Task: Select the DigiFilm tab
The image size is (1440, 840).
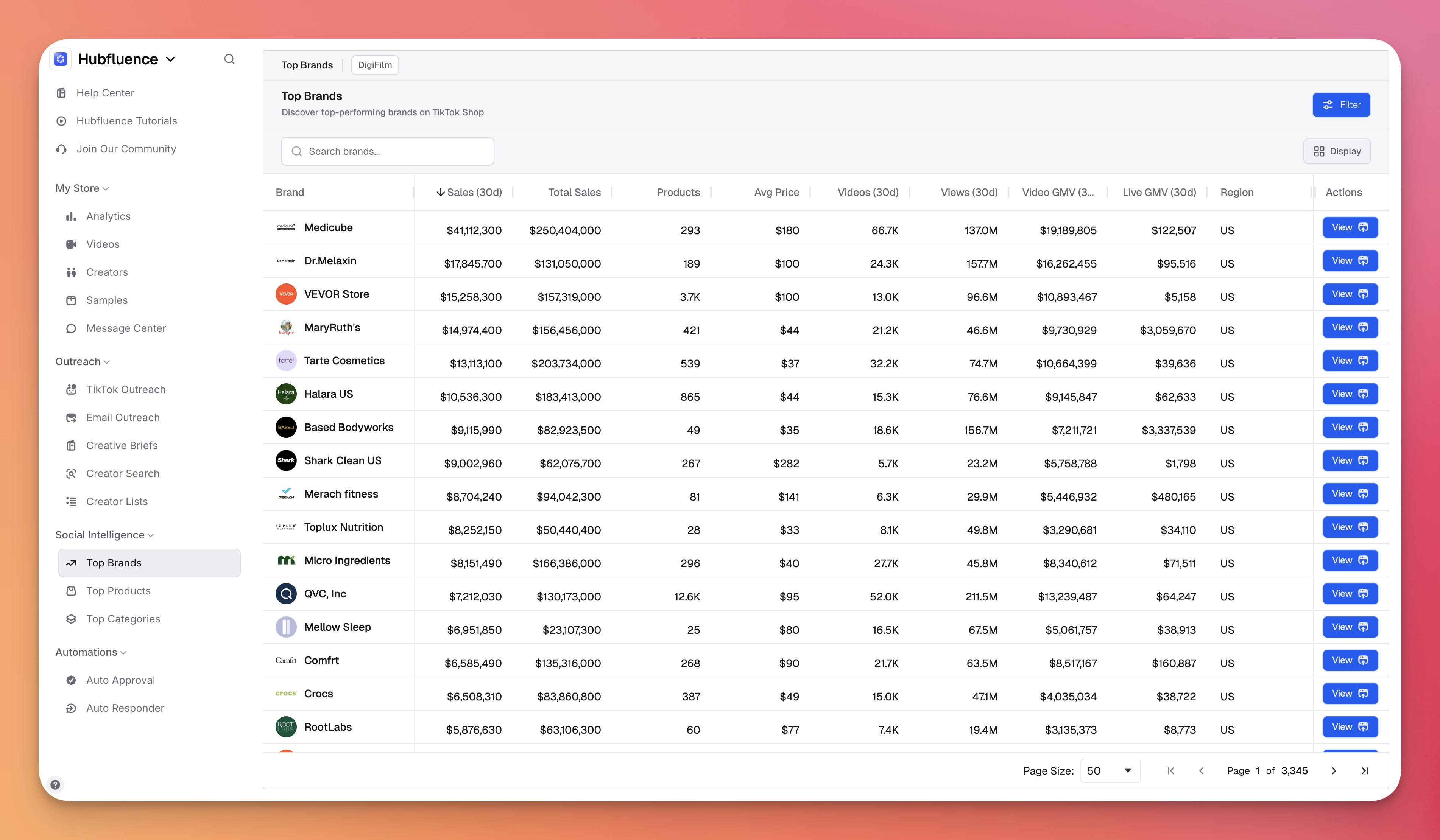Action: click(374, 65)
